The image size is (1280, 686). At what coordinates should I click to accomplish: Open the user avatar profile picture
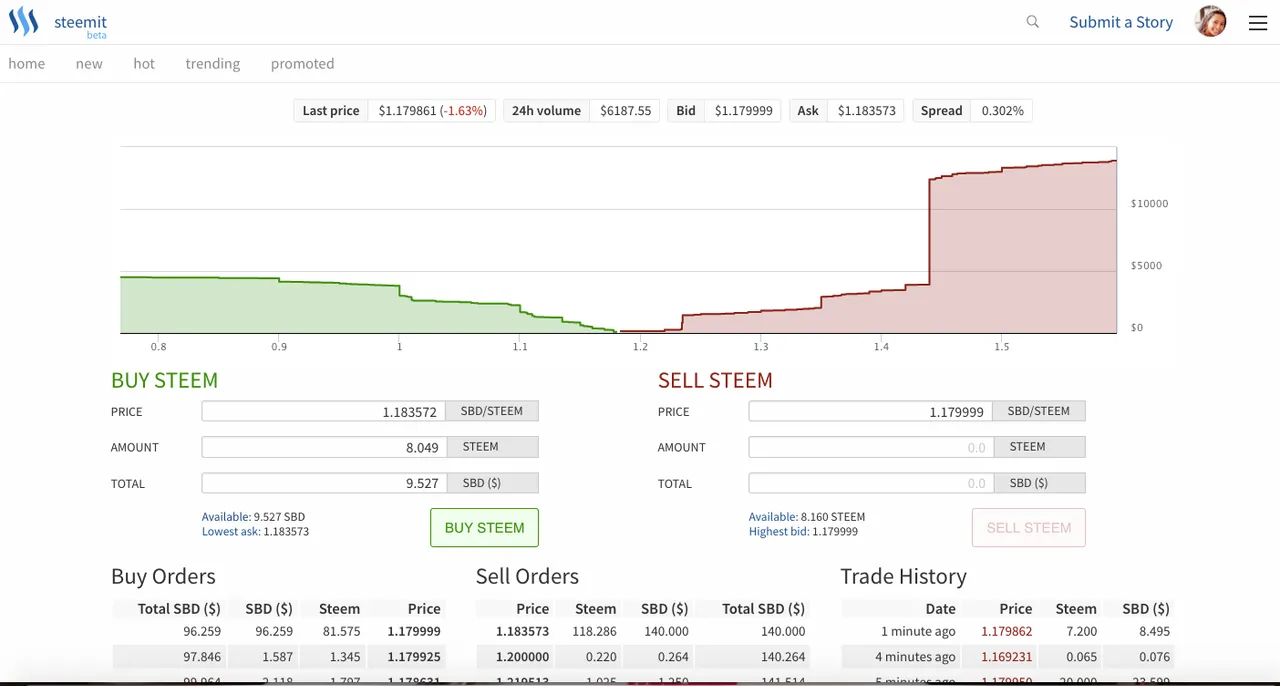[x=1211, y=22]
